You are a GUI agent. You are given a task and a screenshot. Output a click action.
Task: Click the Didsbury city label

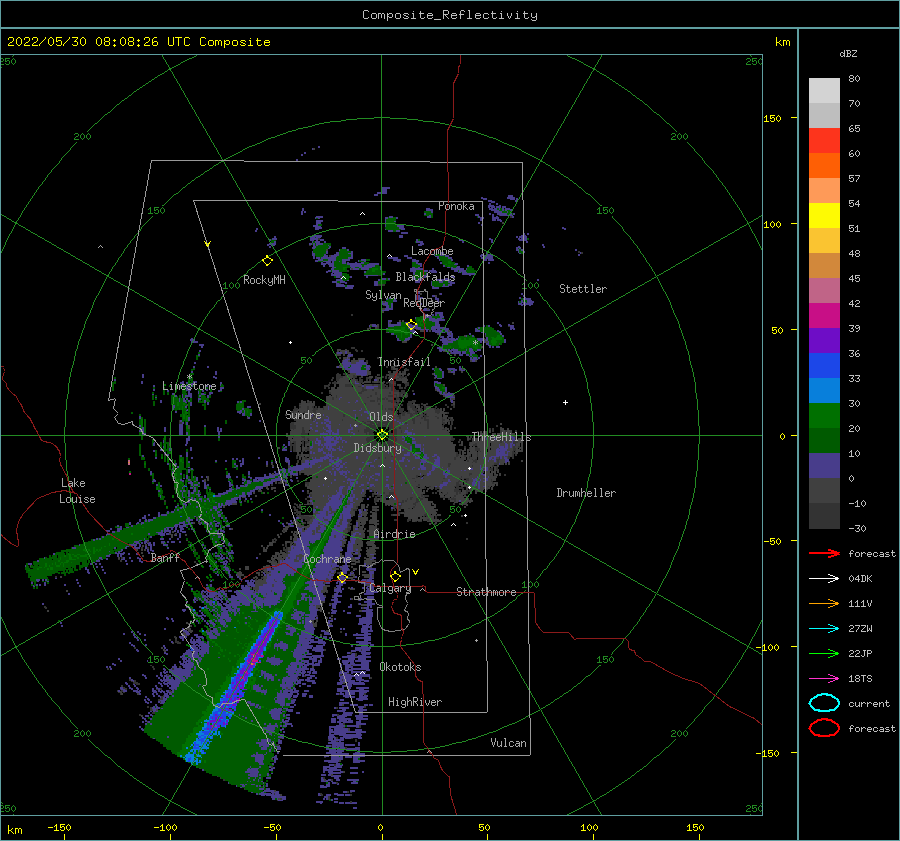tap(377, 448)
